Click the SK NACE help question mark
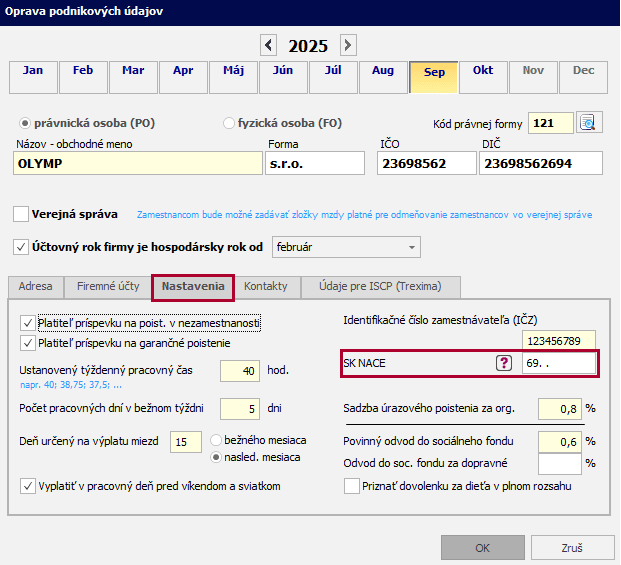This screenshot has width=621, height=565. point(504,363)
